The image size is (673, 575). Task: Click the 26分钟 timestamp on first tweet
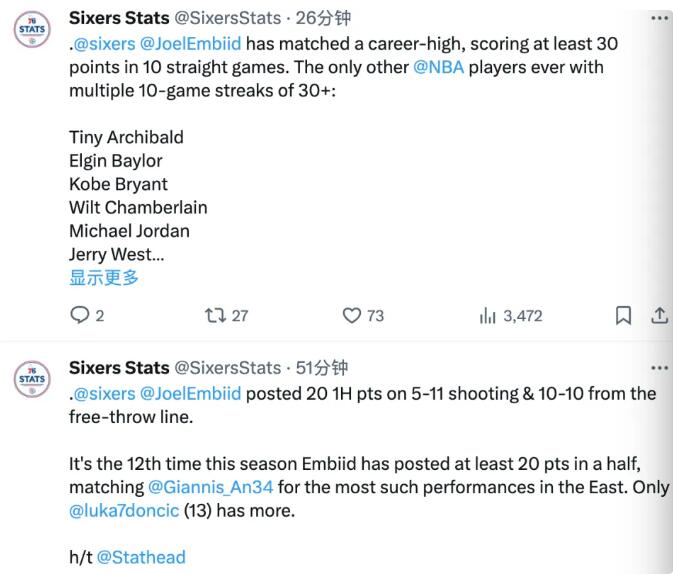click(x=320, y=18)
